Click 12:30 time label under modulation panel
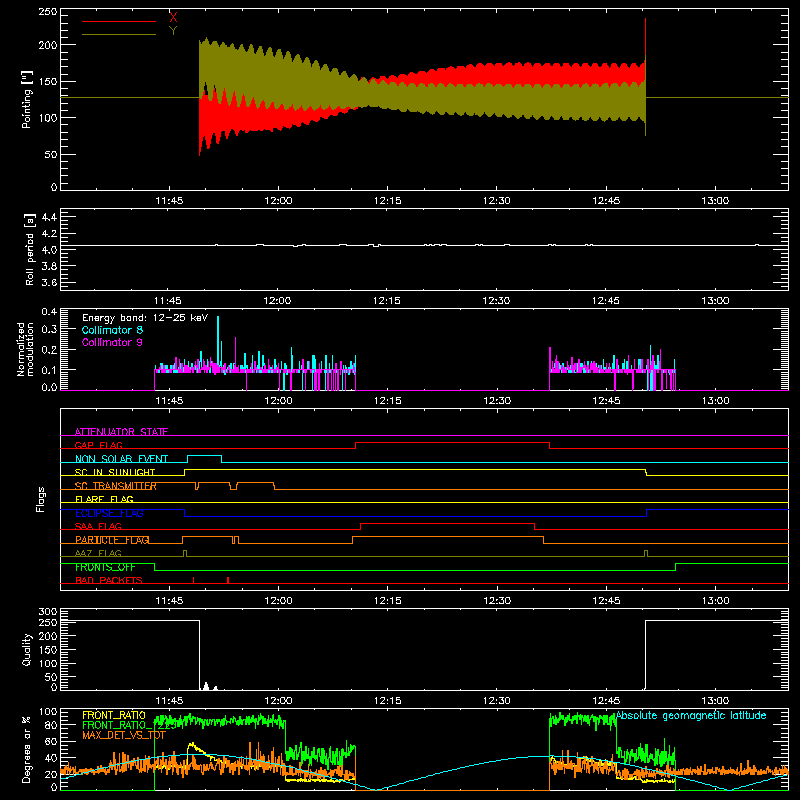800x800 pixels. (x=496, y=401)
